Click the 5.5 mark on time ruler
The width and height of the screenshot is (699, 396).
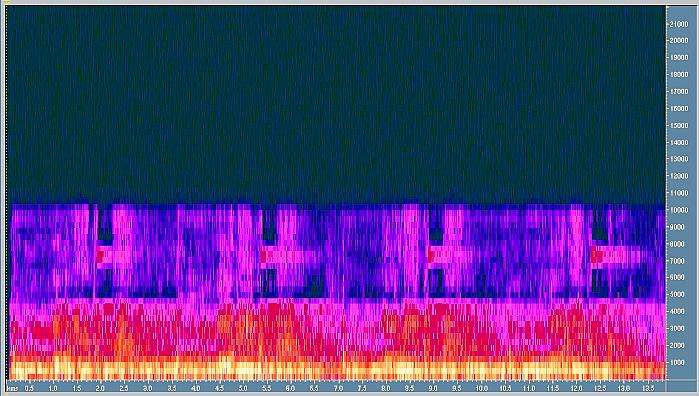tap(267, 388)
